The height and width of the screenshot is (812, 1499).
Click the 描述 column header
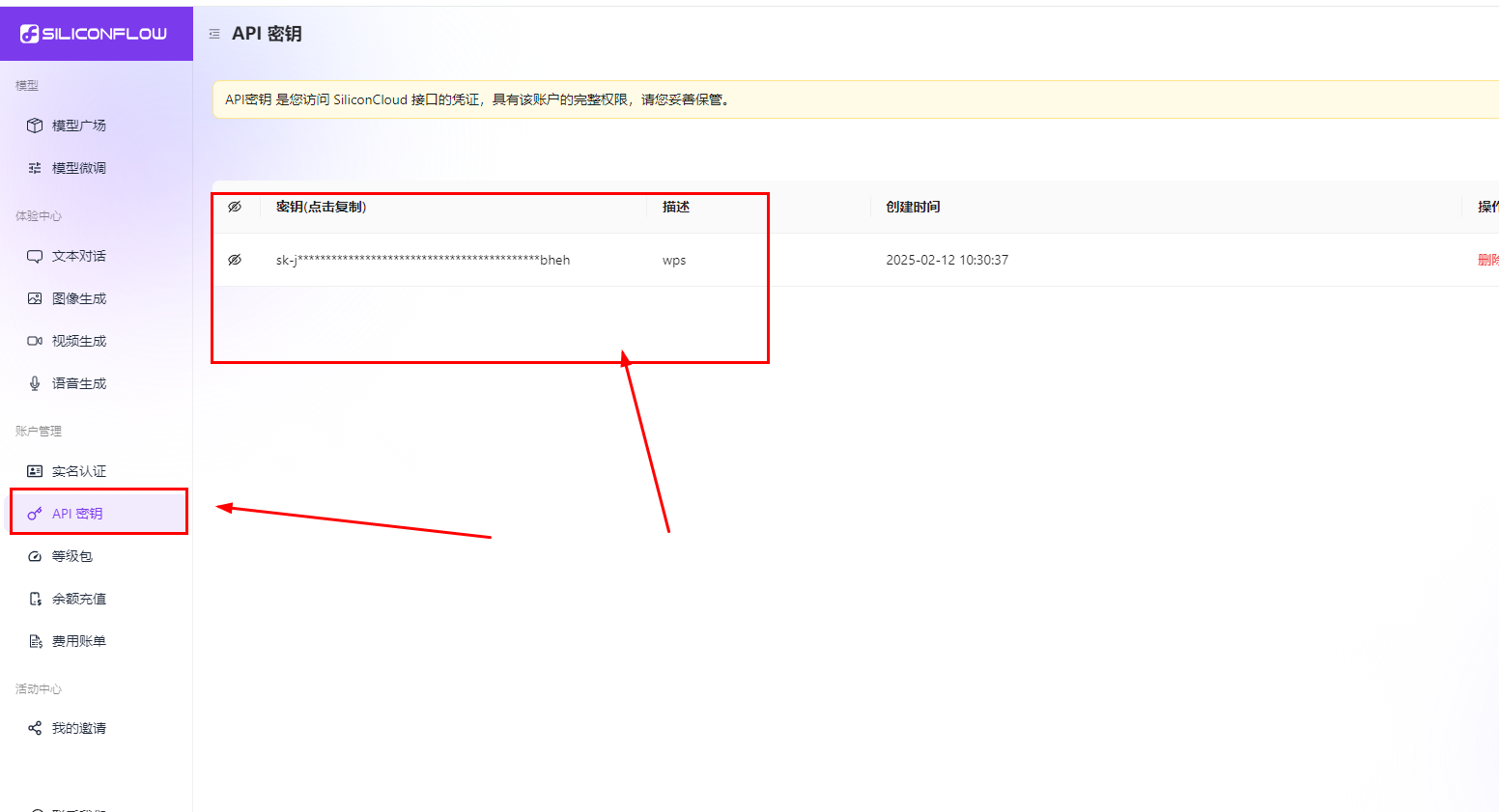tap(676, 207)
